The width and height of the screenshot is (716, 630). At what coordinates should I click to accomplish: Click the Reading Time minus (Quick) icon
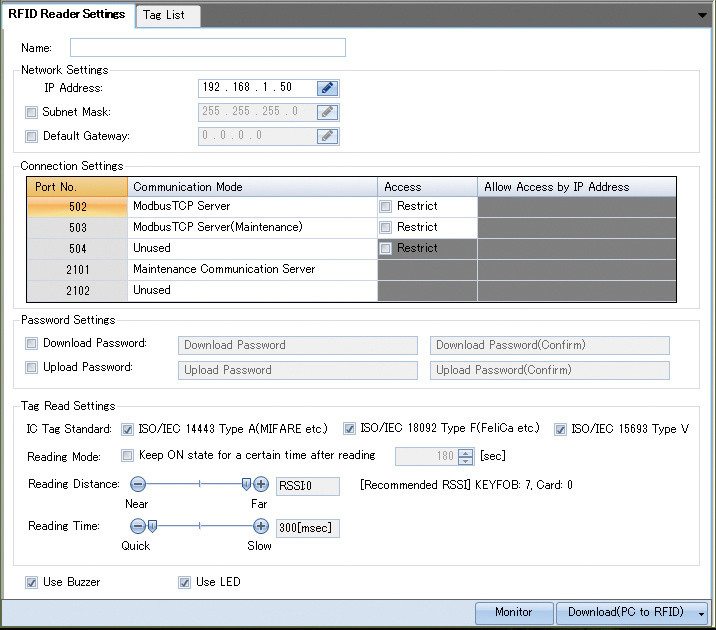pyautogui.click(x=138, y=527)
